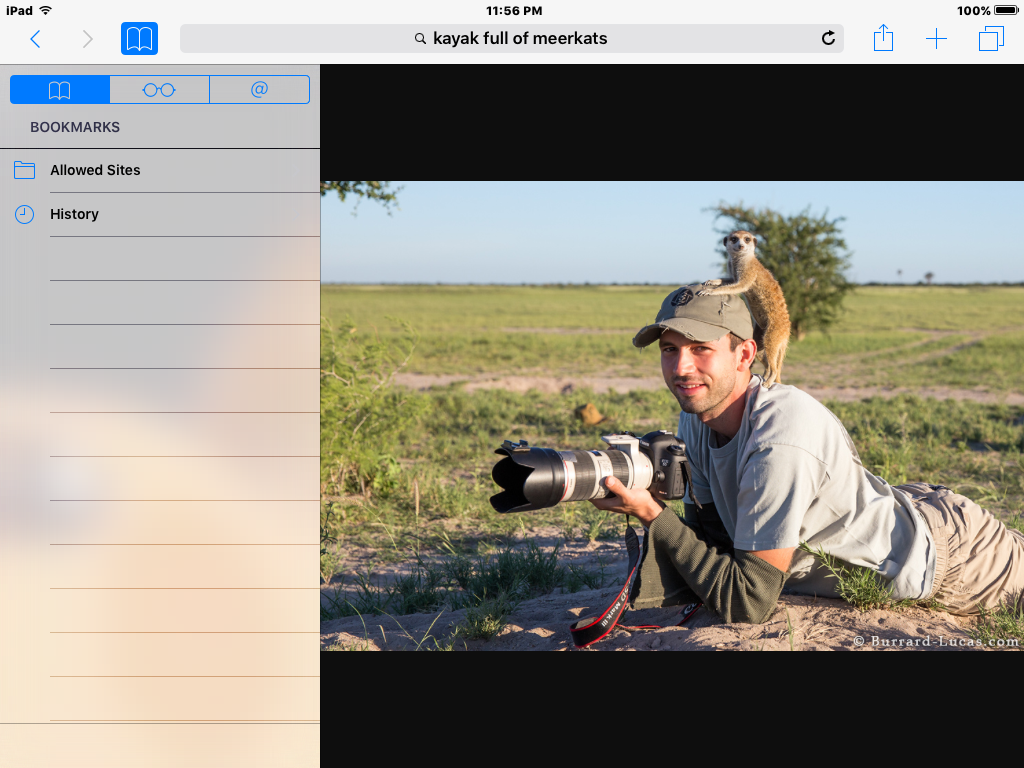
Task: Go back to the previous page
Action: click(36, 39)
